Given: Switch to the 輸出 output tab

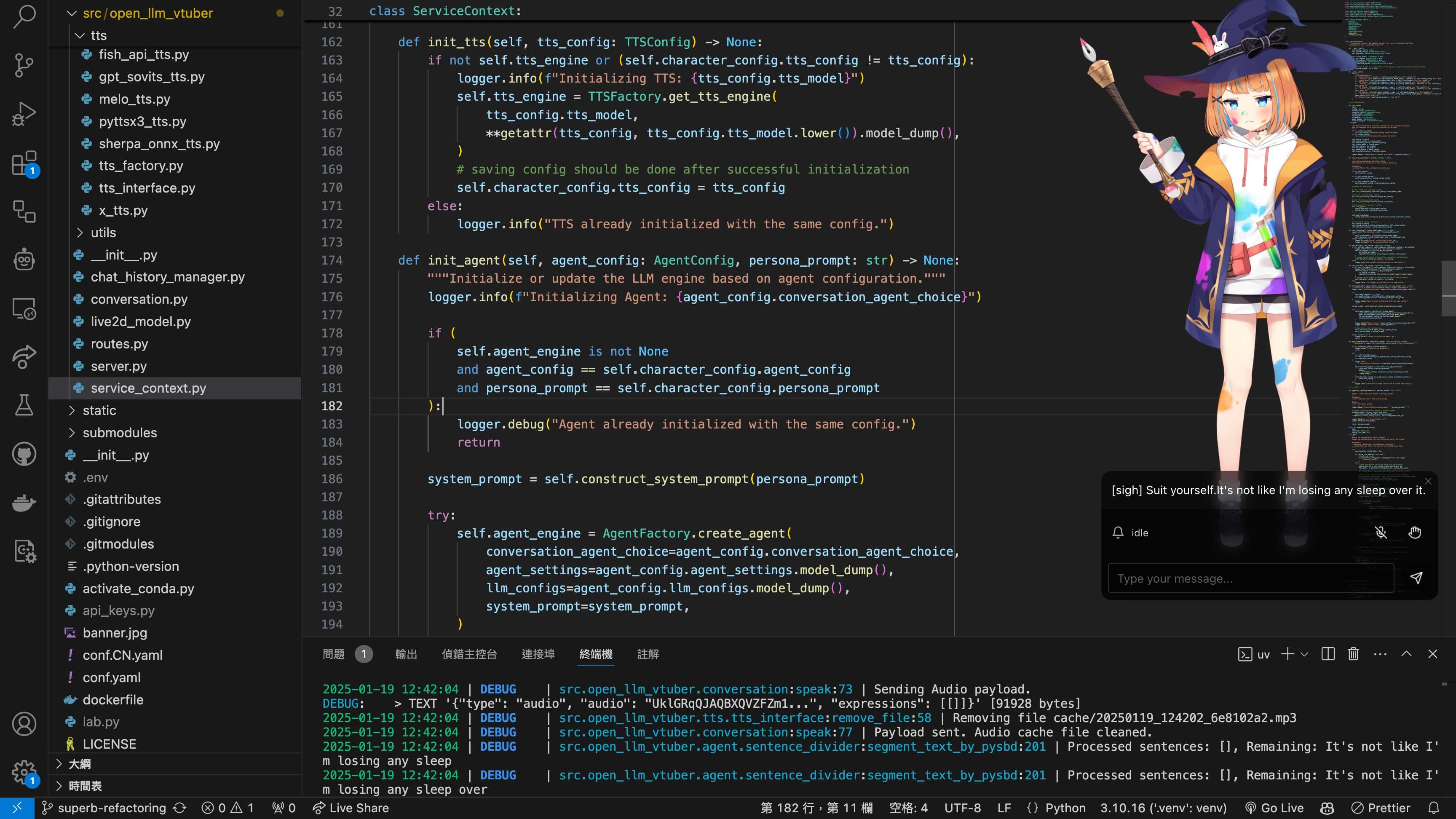Looking at the screenshot, I should pyautogui.click(x=406, y=654).
